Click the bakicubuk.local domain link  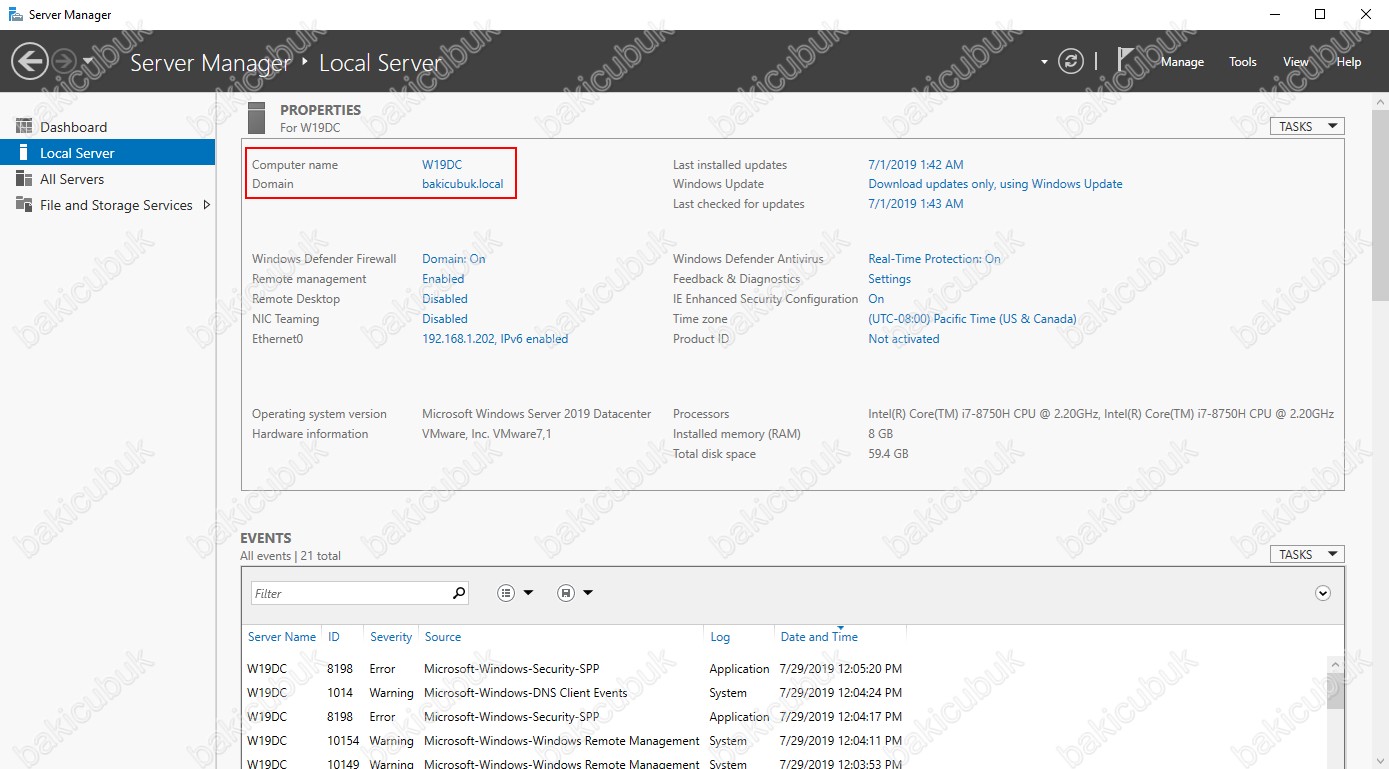463,184
